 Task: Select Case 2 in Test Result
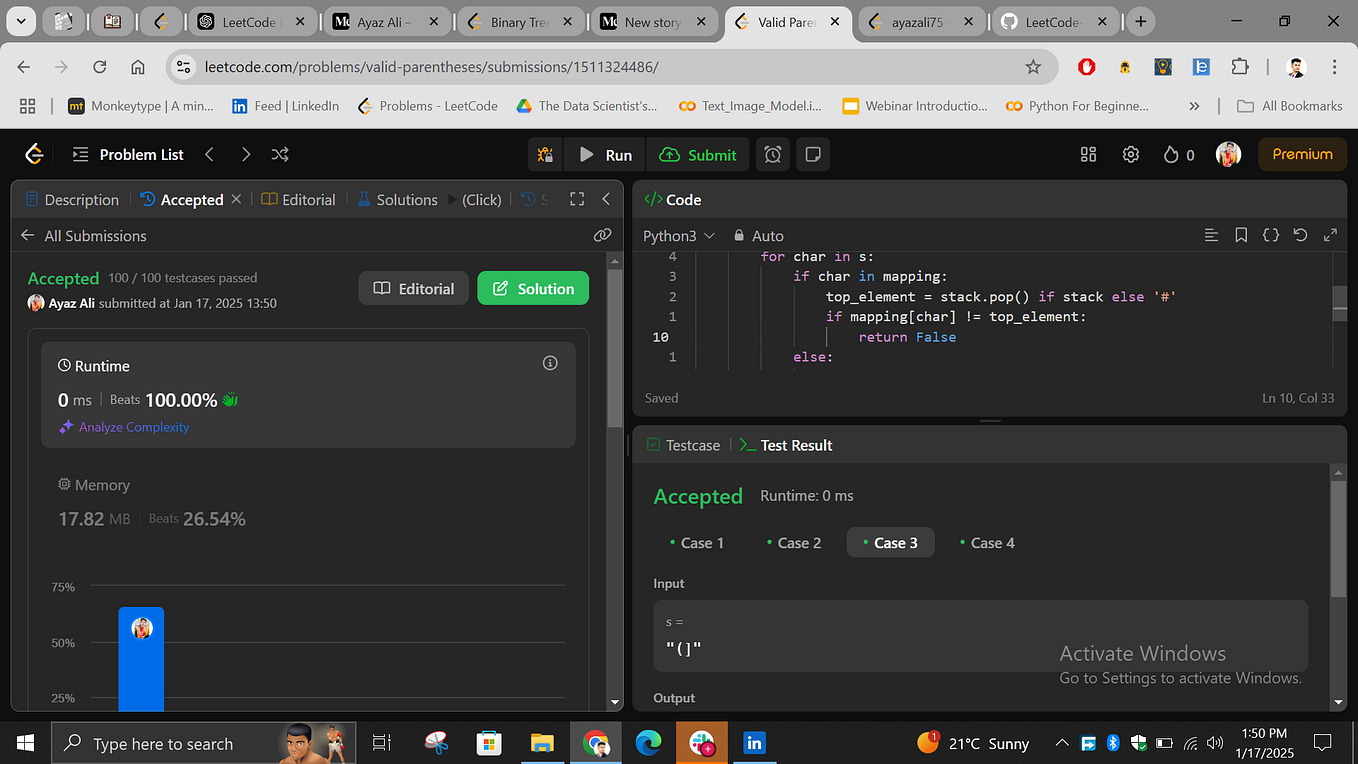click(x=795, y=542)
